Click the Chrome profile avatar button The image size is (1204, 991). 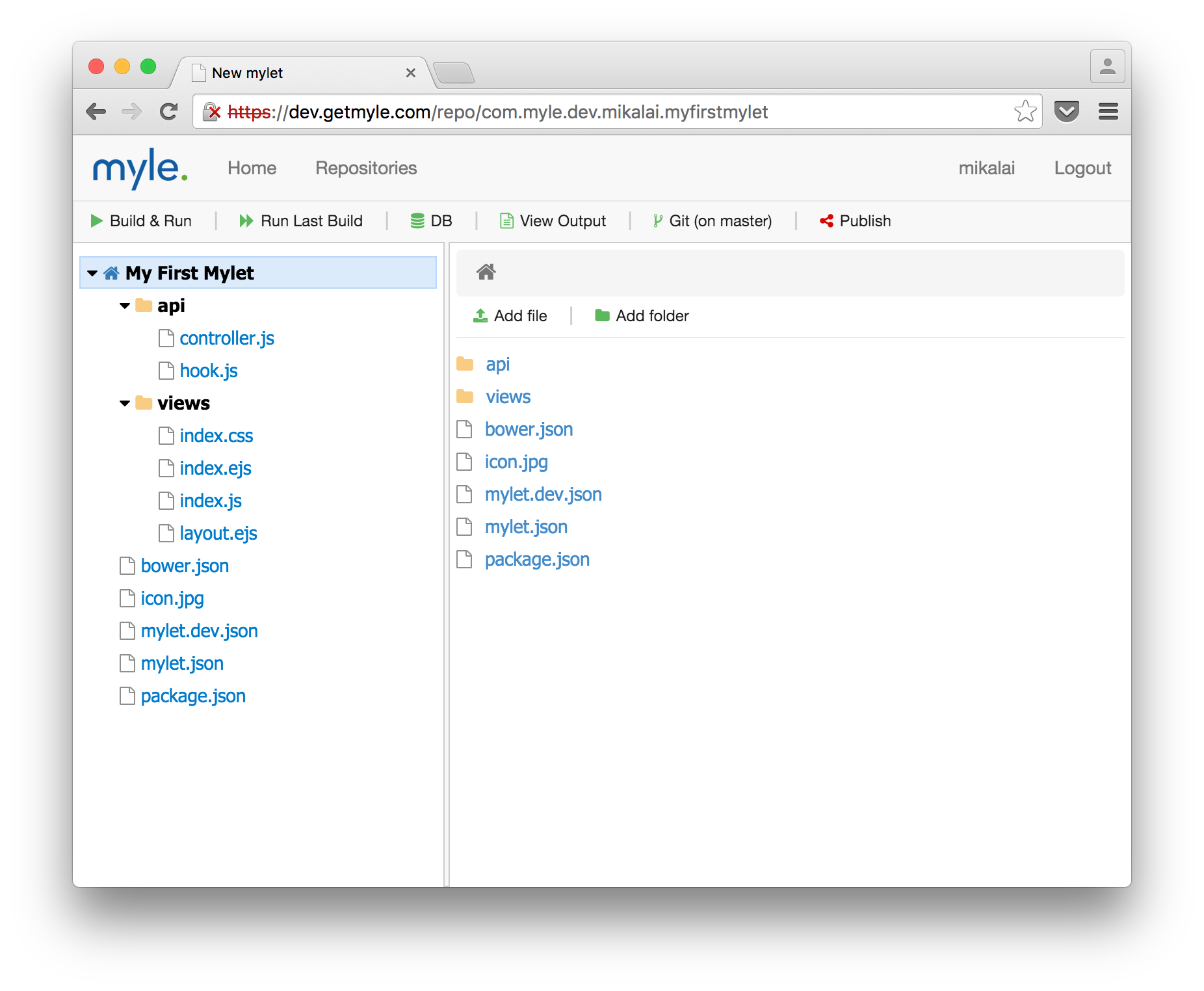pos(1108,66)
